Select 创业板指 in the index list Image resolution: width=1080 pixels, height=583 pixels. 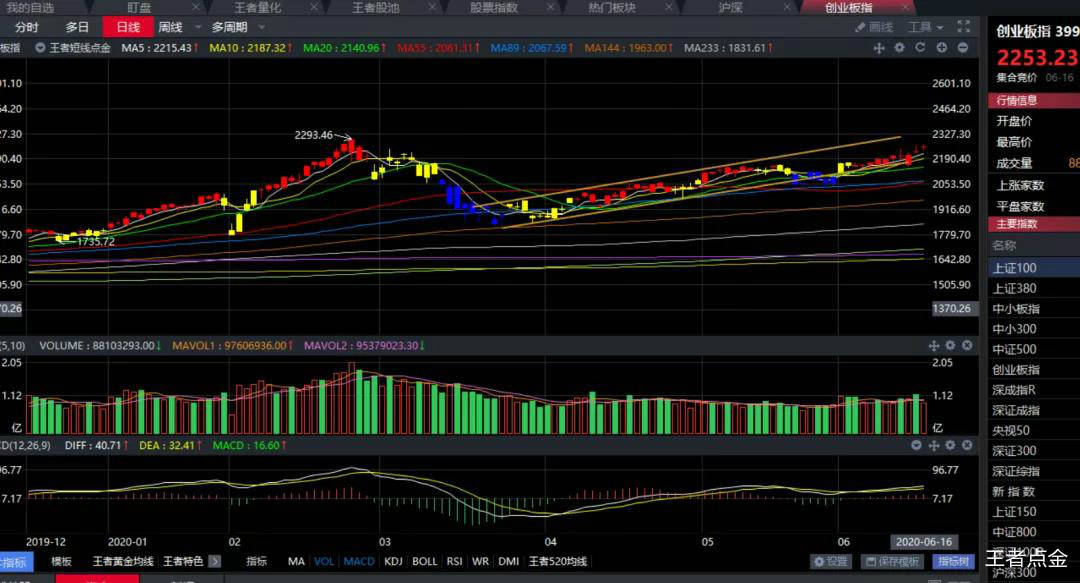point(1015,370)
